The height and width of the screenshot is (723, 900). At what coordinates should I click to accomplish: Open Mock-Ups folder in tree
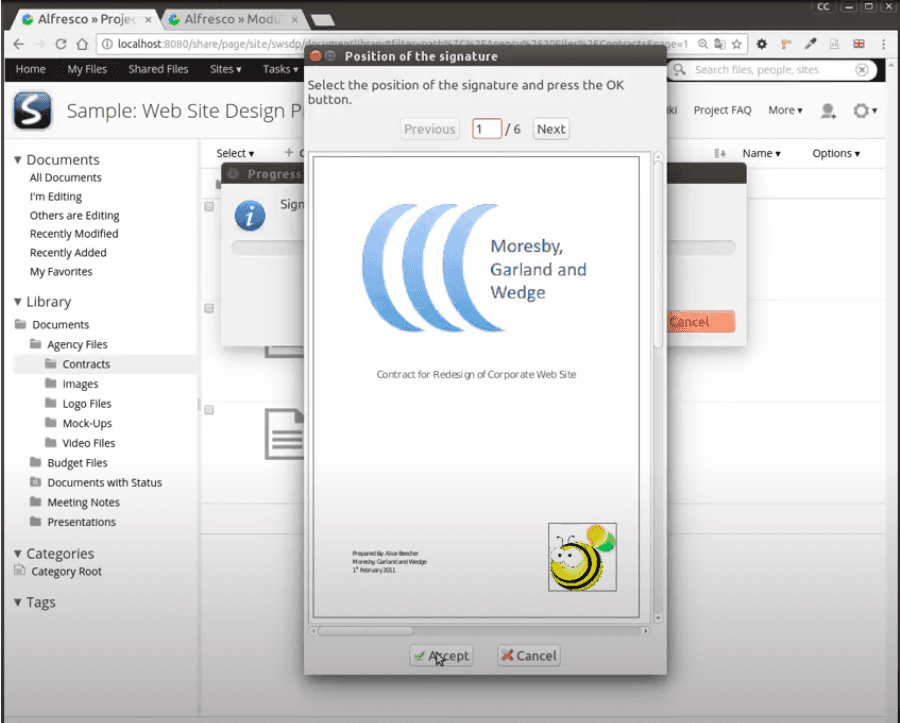point(87,423)
